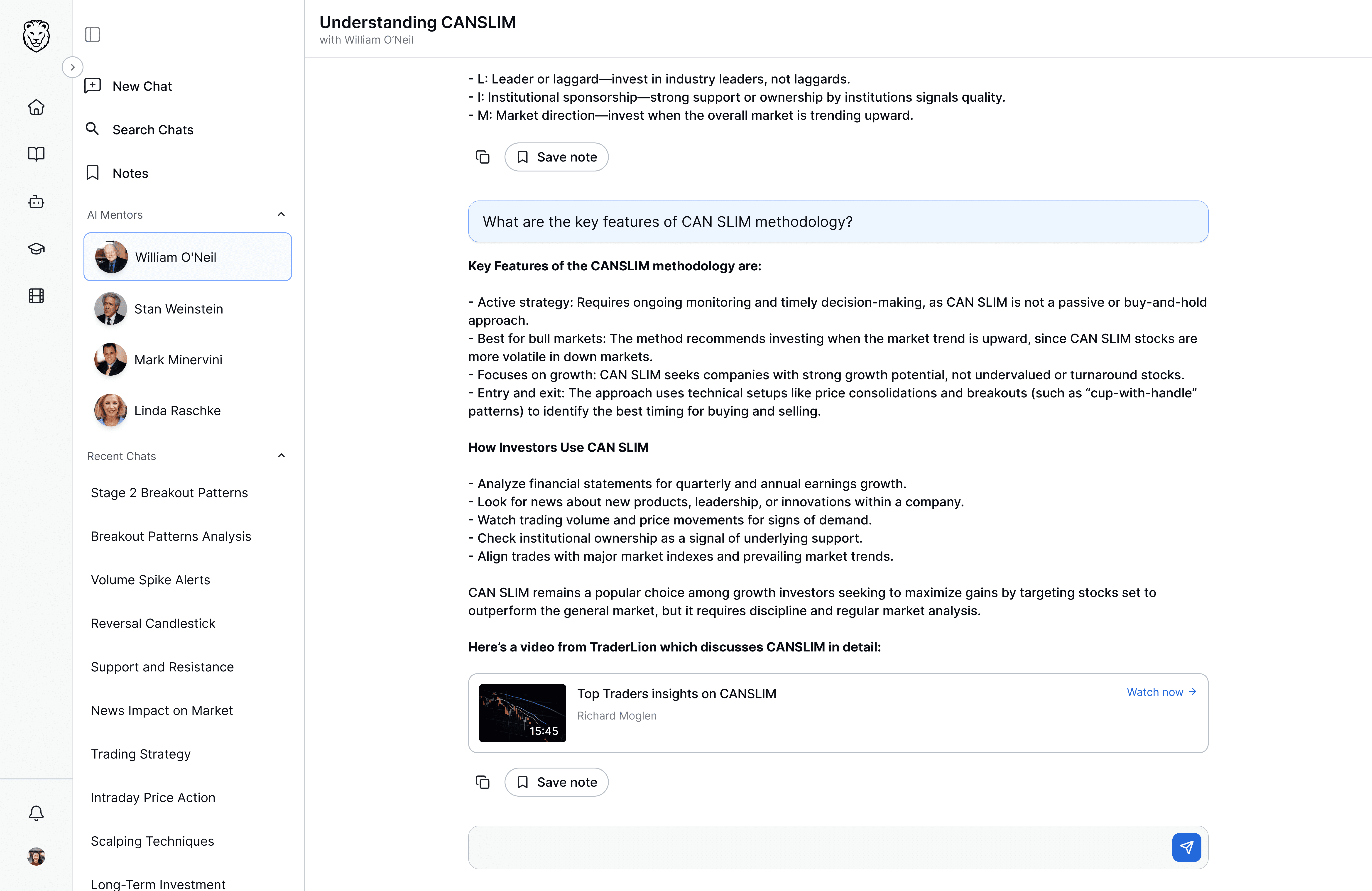This screenshot has width=1372, height=891.
Task: Save note for the last response
Action: [556, 782]
